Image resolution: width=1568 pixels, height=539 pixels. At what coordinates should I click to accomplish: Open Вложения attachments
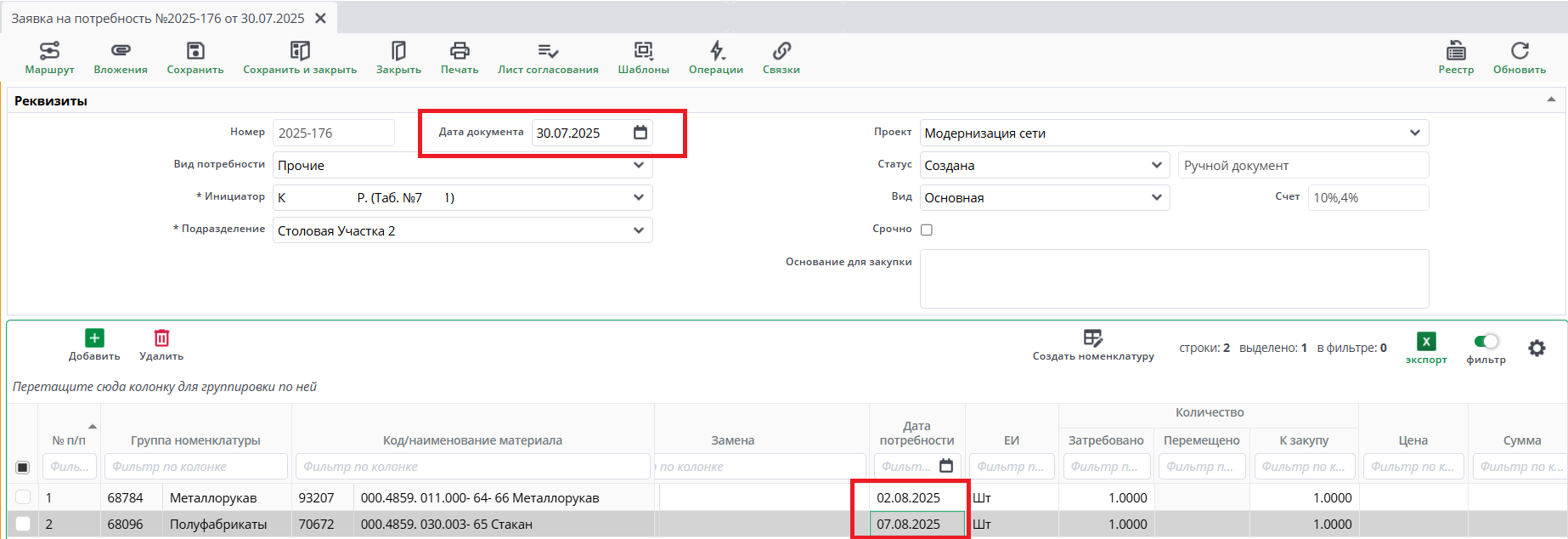click(x=121, y=51)
